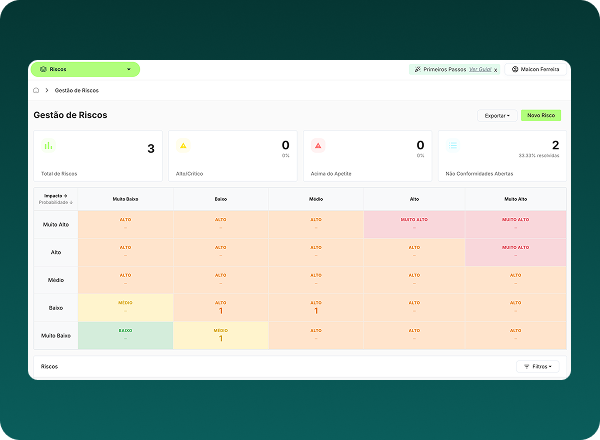Click the home icon in the breadcrumb
The width and height of the screenshot is (600, 440).
point(37,90)
